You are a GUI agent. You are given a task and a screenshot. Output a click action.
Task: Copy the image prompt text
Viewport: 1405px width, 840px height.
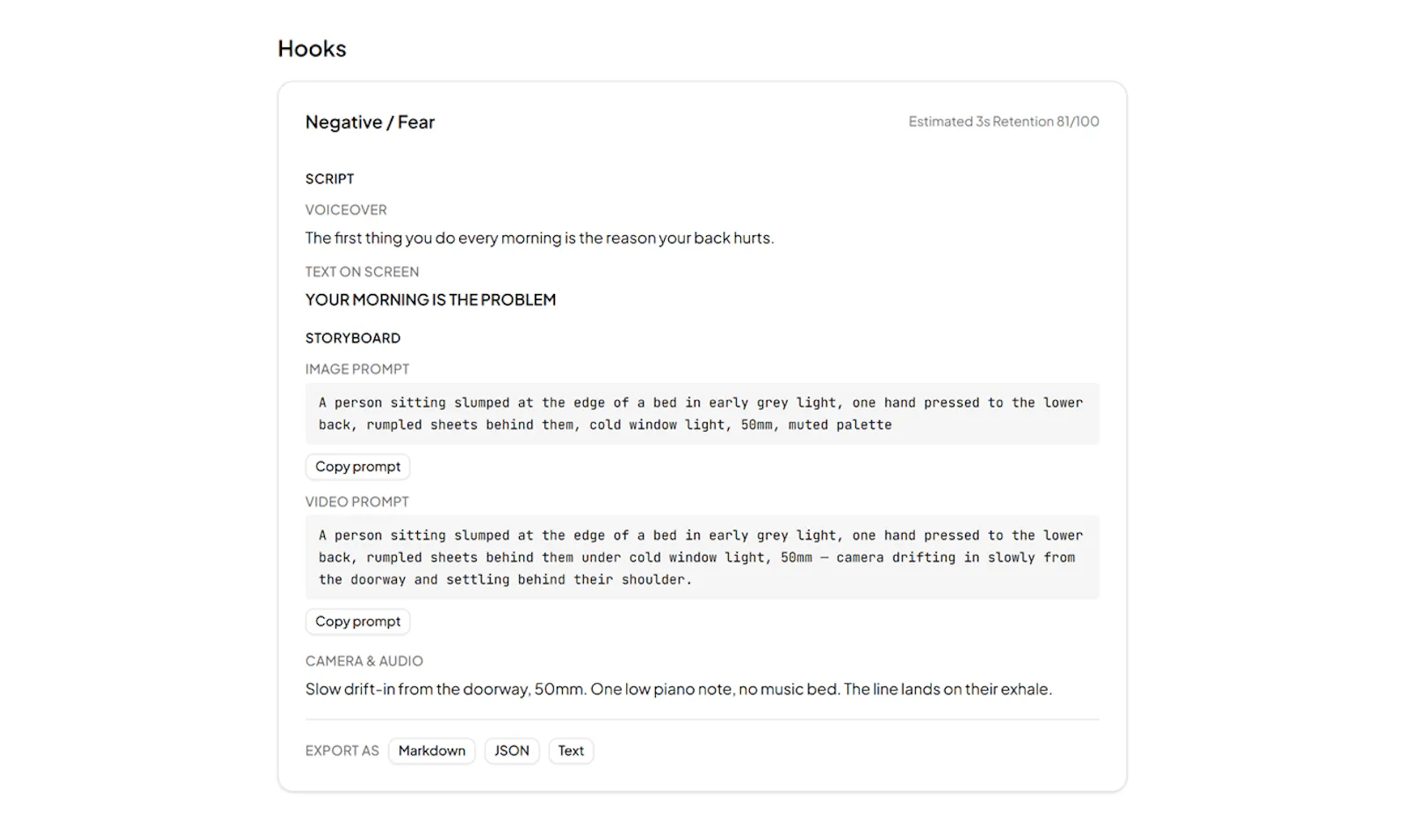(x=357, y=467)
